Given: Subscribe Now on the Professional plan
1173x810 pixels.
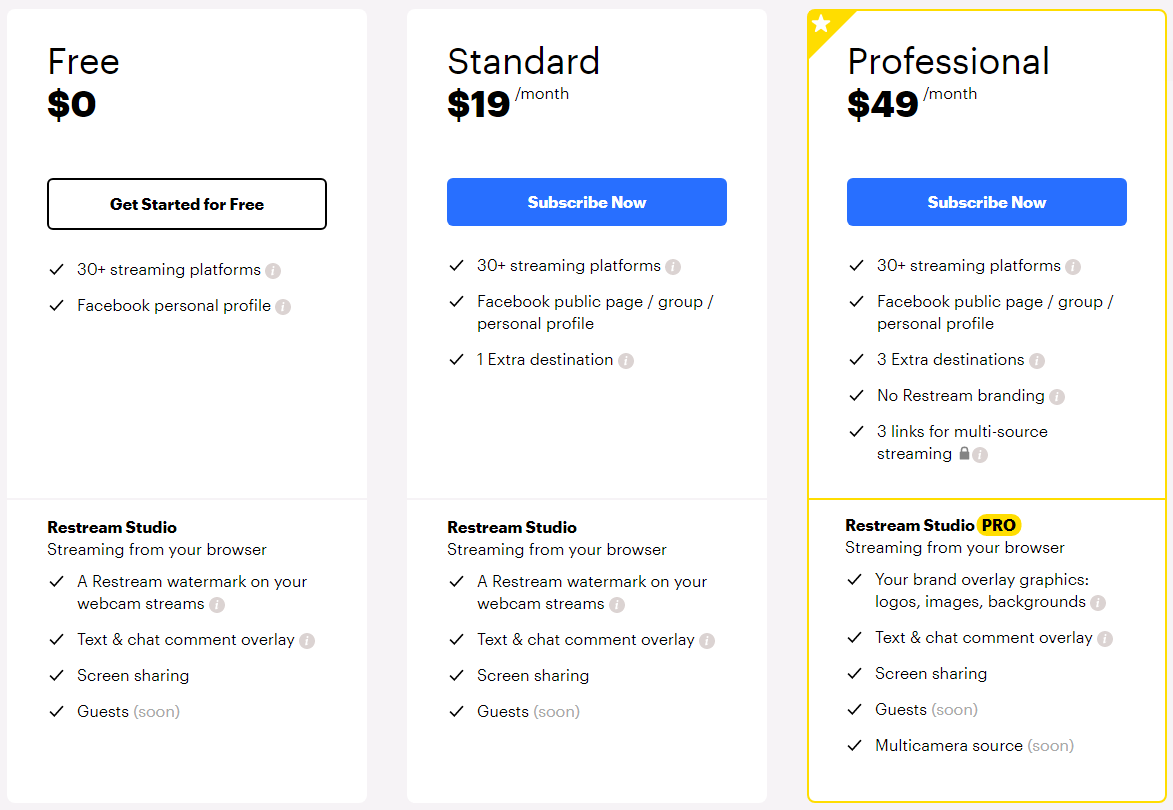Looking at the screenshot, I should click(x=986, y=202).
